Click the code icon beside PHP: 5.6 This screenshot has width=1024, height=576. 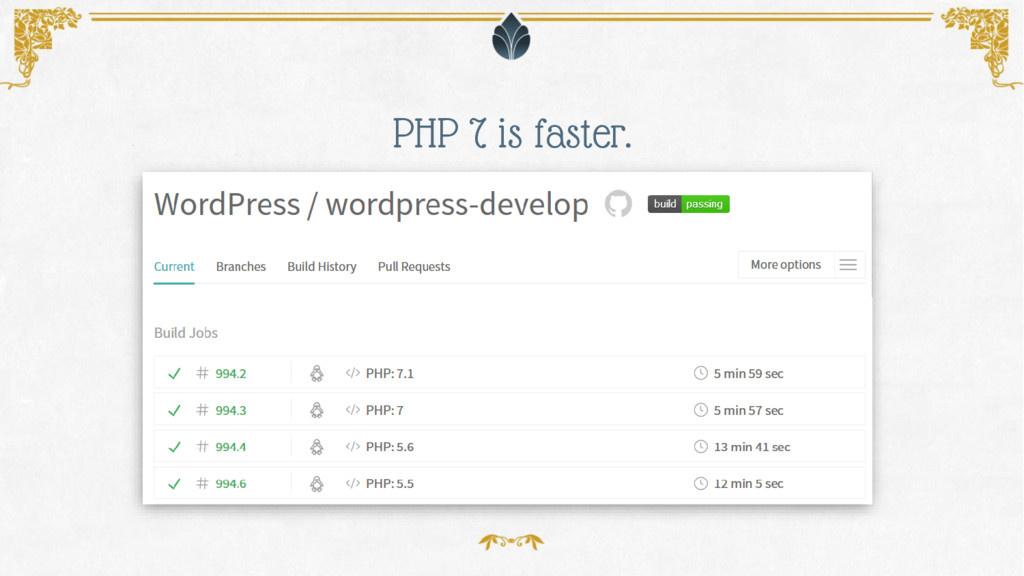tap(353, 446)
